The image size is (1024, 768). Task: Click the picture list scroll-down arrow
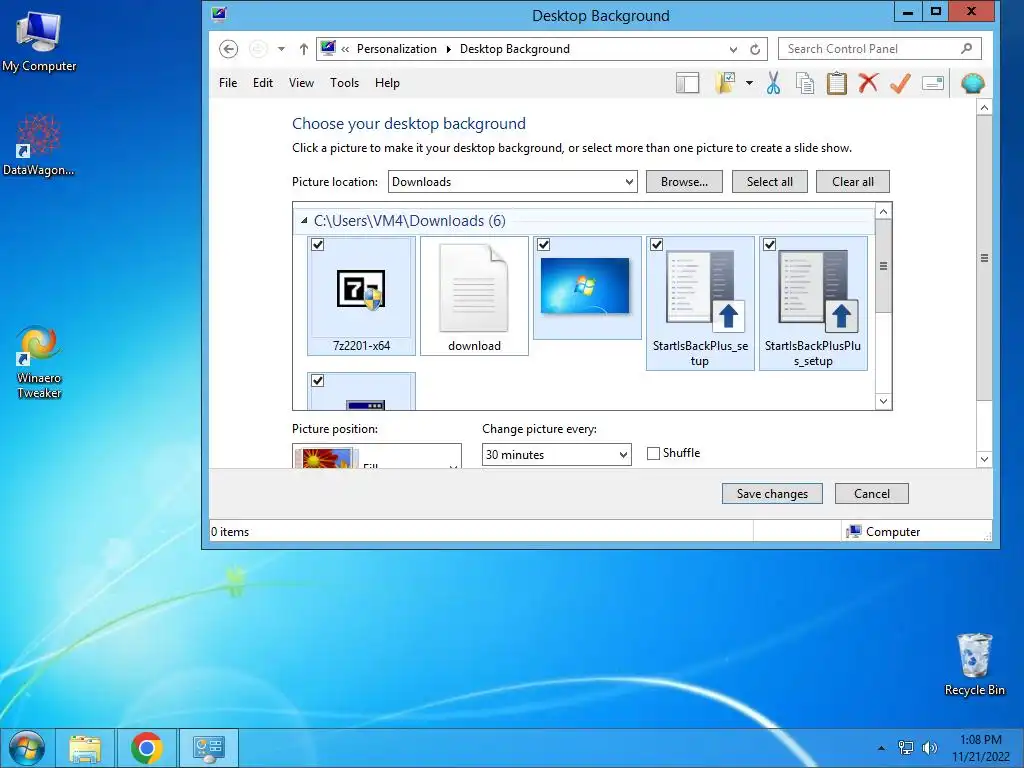coord(883,401)
